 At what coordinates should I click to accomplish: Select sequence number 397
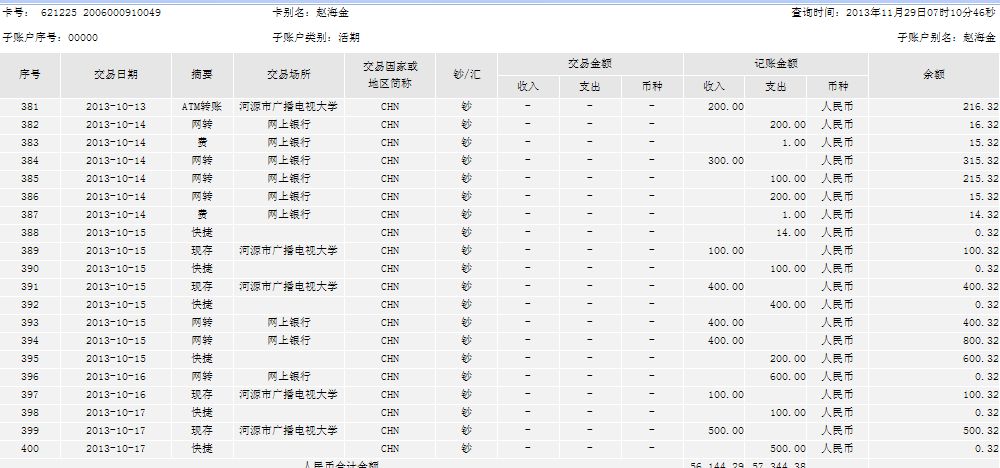click(x=30, y=393)
